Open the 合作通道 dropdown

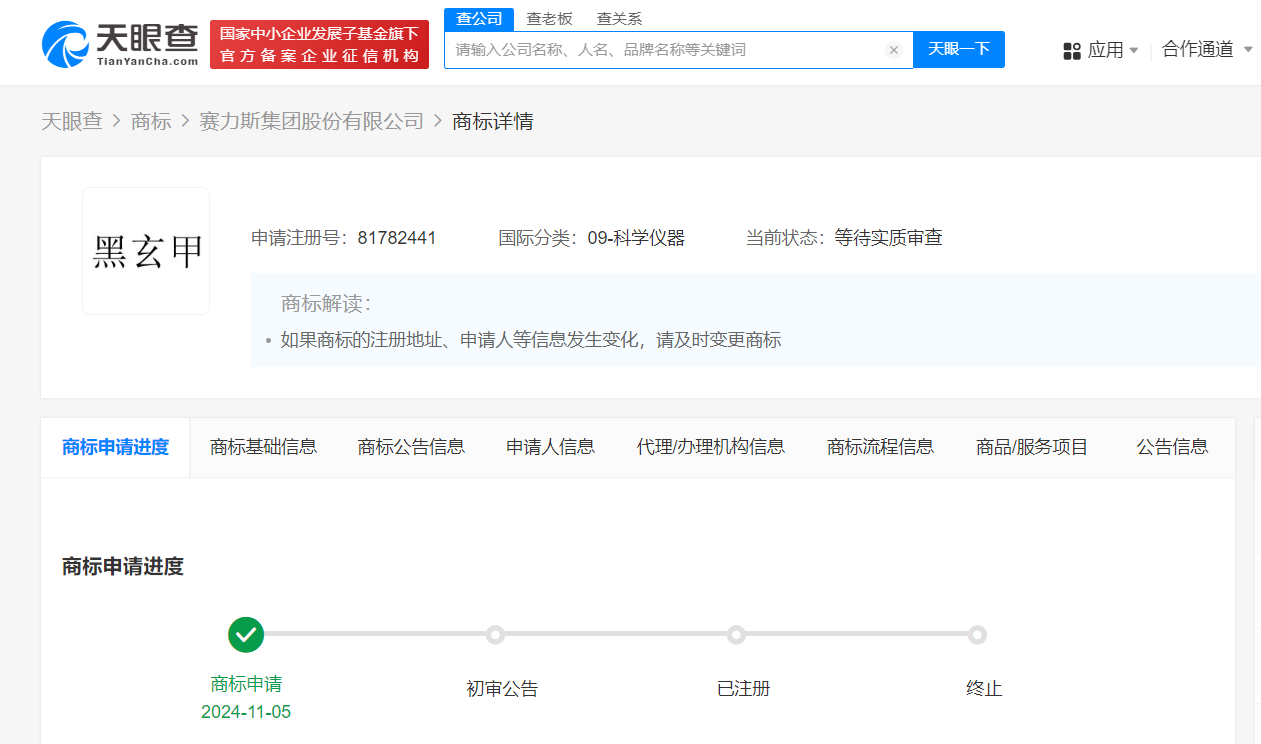1206,50
